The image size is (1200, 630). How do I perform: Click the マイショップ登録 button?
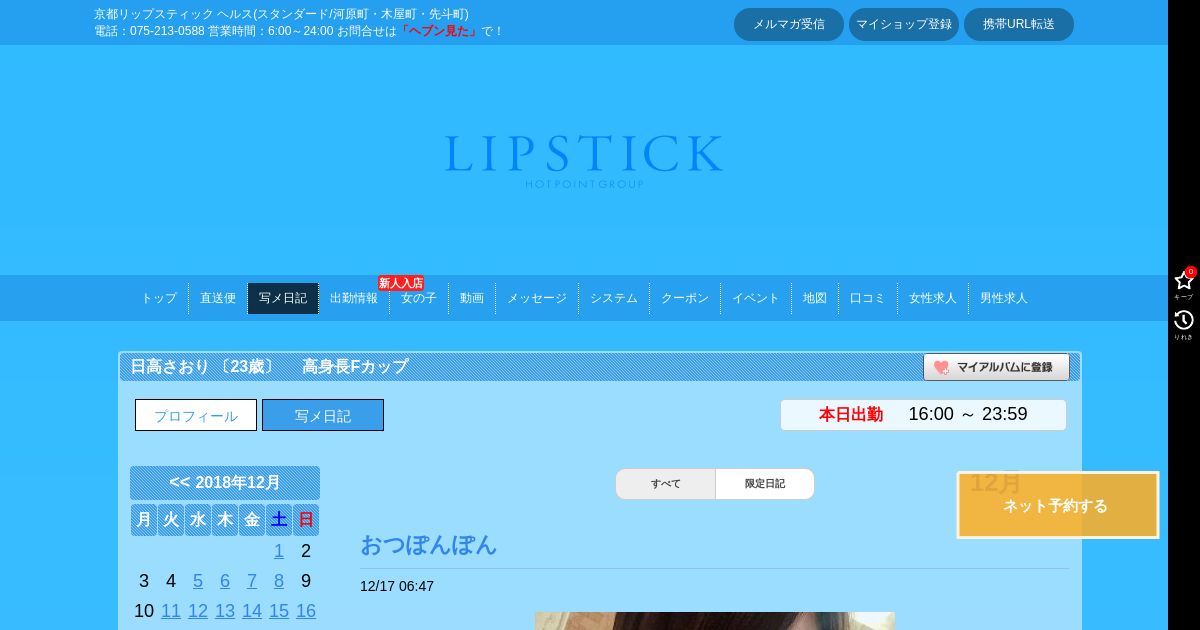pyautogui.click(x=904, y=24)
